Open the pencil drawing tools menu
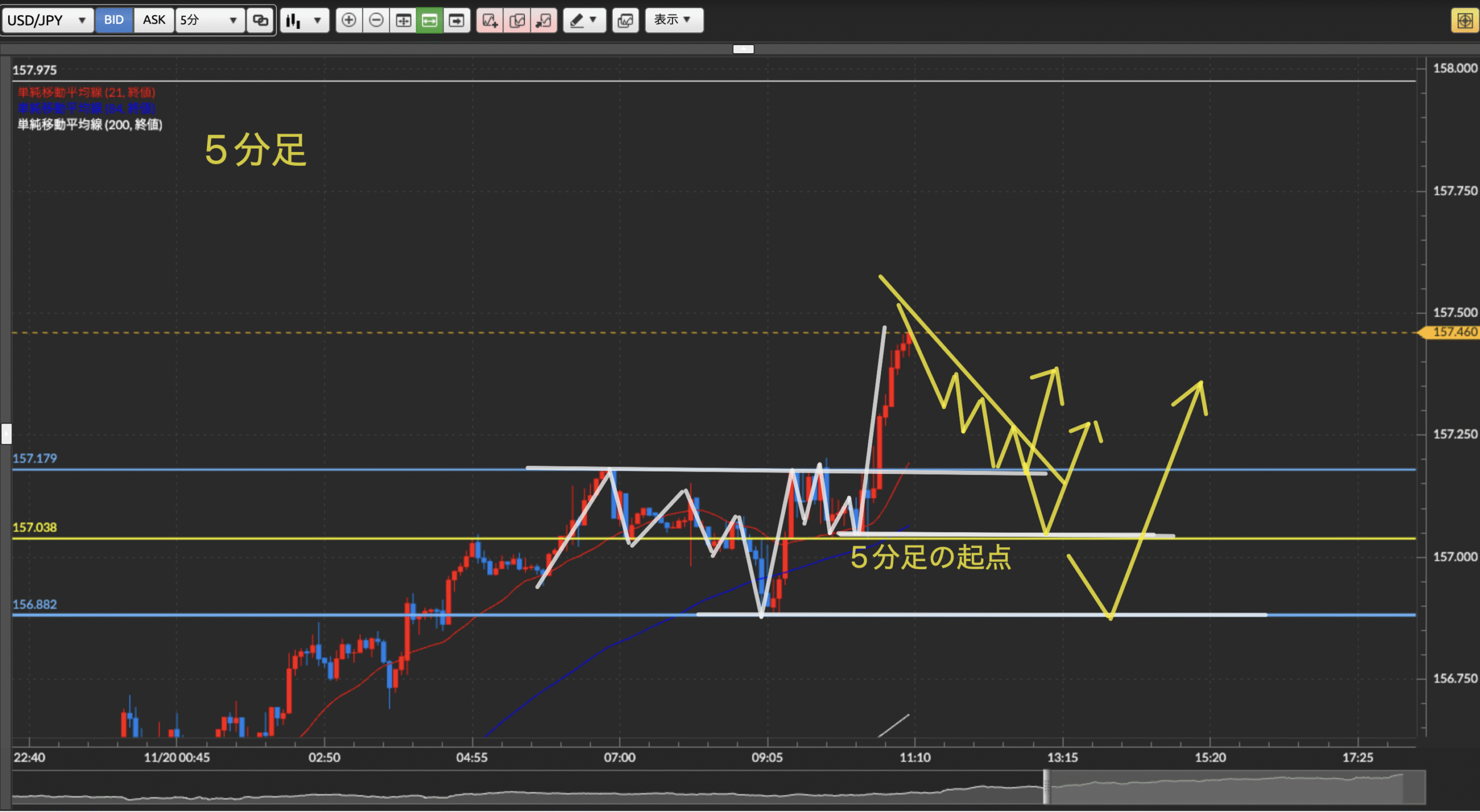This screenshot has width=1480, height=812. (583, 20)
